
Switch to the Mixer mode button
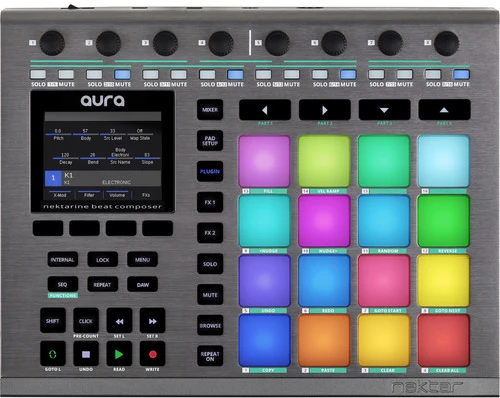(210, 110)
